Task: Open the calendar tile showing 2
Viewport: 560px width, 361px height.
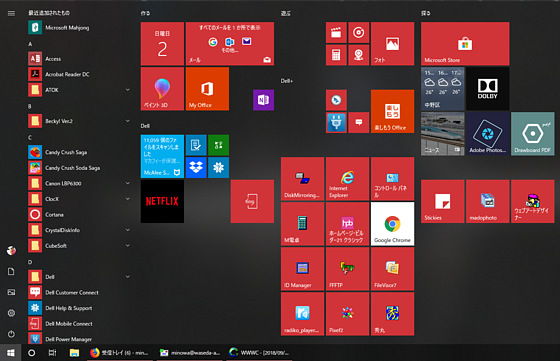Action: click(162, 44)
